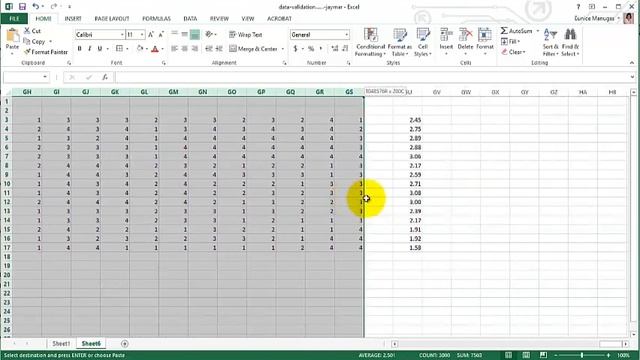
Task: Decrease decimal places
Action: click(345, 49)
